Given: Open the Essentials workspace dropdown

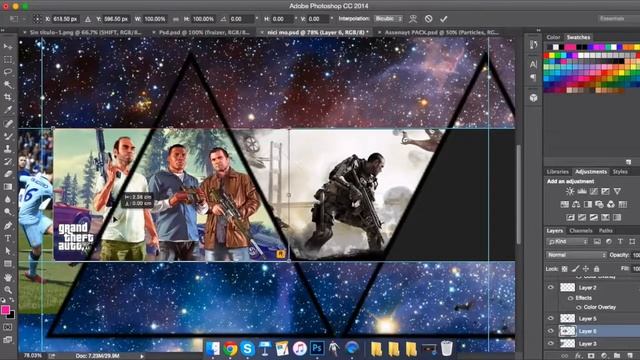Looking at the screenshot, I should click(618, 19).
